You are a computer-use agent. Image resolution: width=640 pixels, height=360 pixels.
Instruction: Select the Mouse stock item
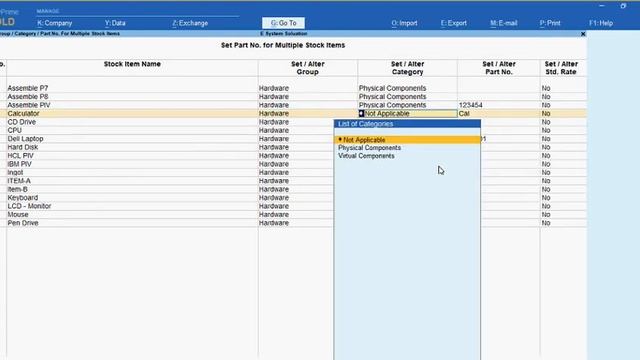pos(18,215)
